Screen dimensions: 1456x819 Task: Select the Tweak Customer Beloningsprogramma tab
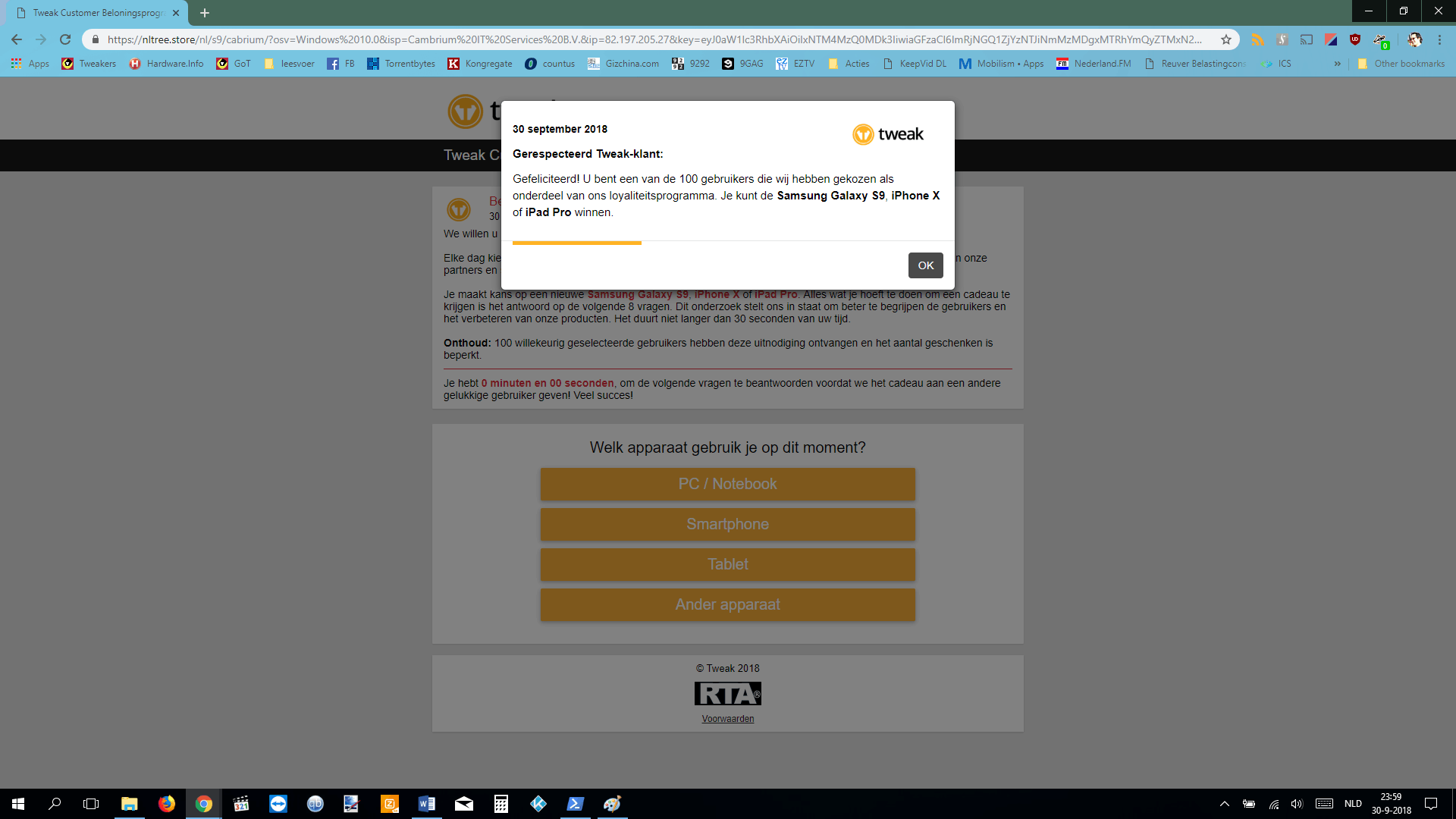[x=97, y=13]
